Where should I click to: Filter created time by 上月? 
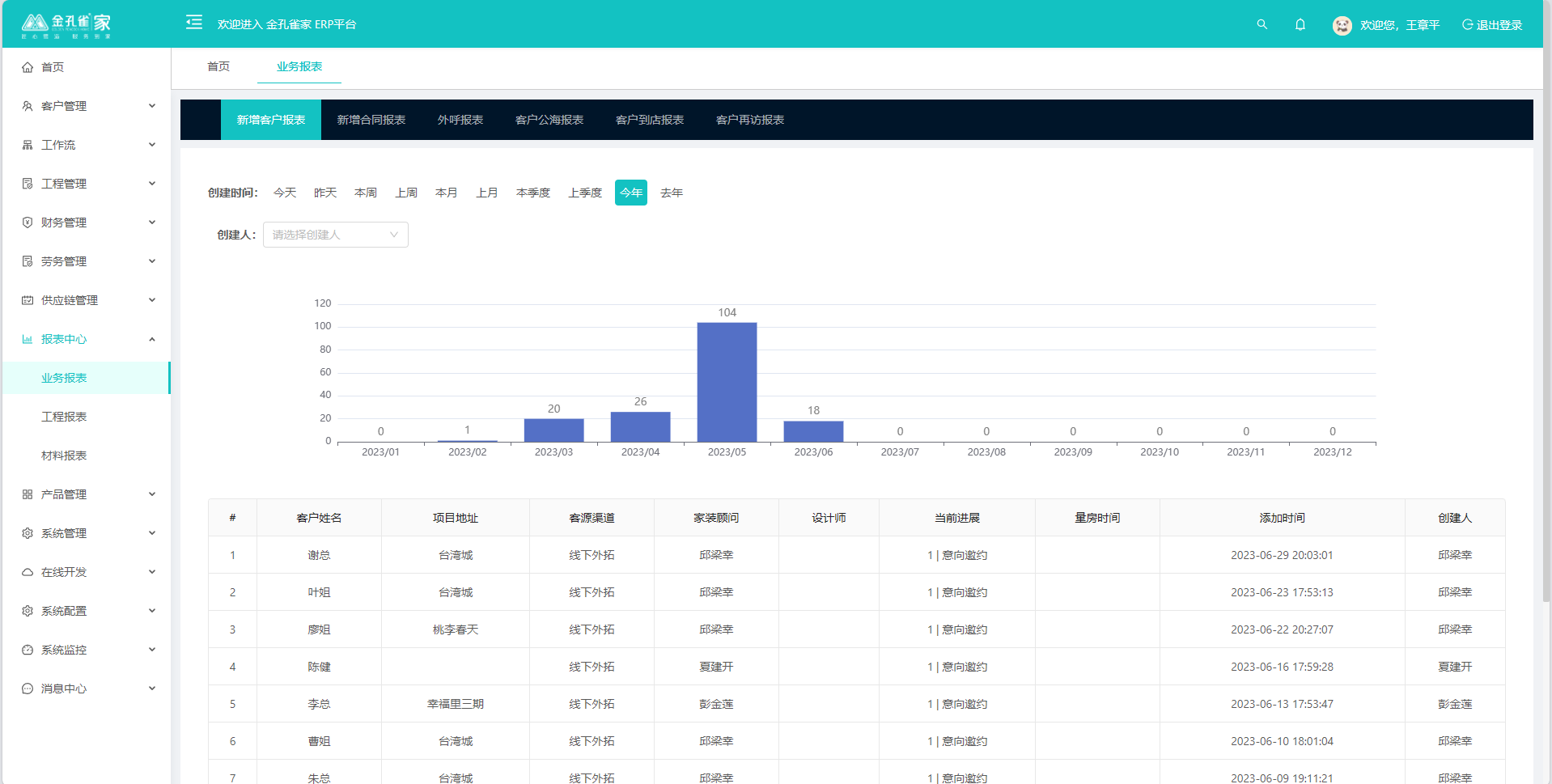(x=487, y=193)
